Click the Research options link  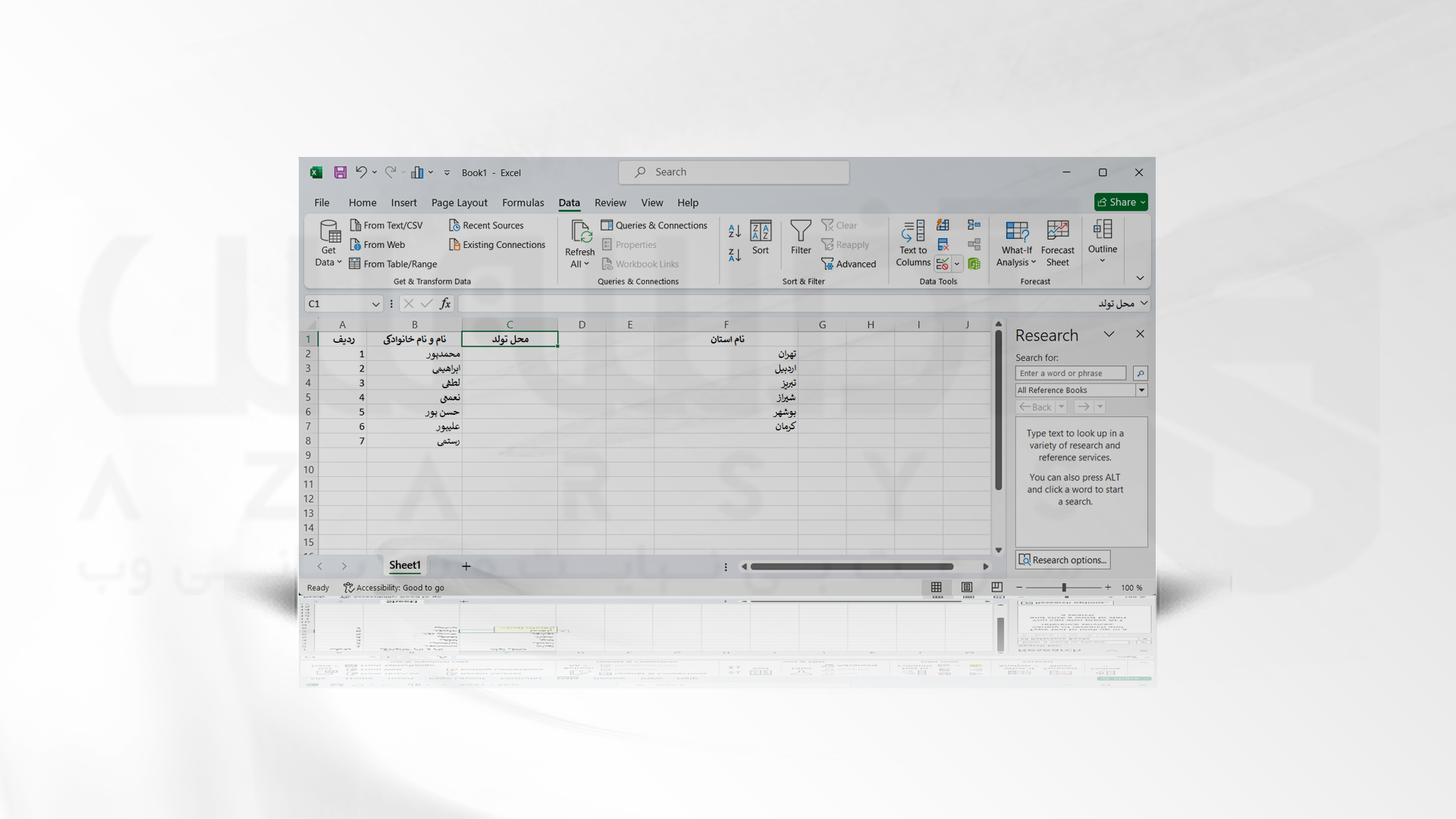click(1063, 559)
